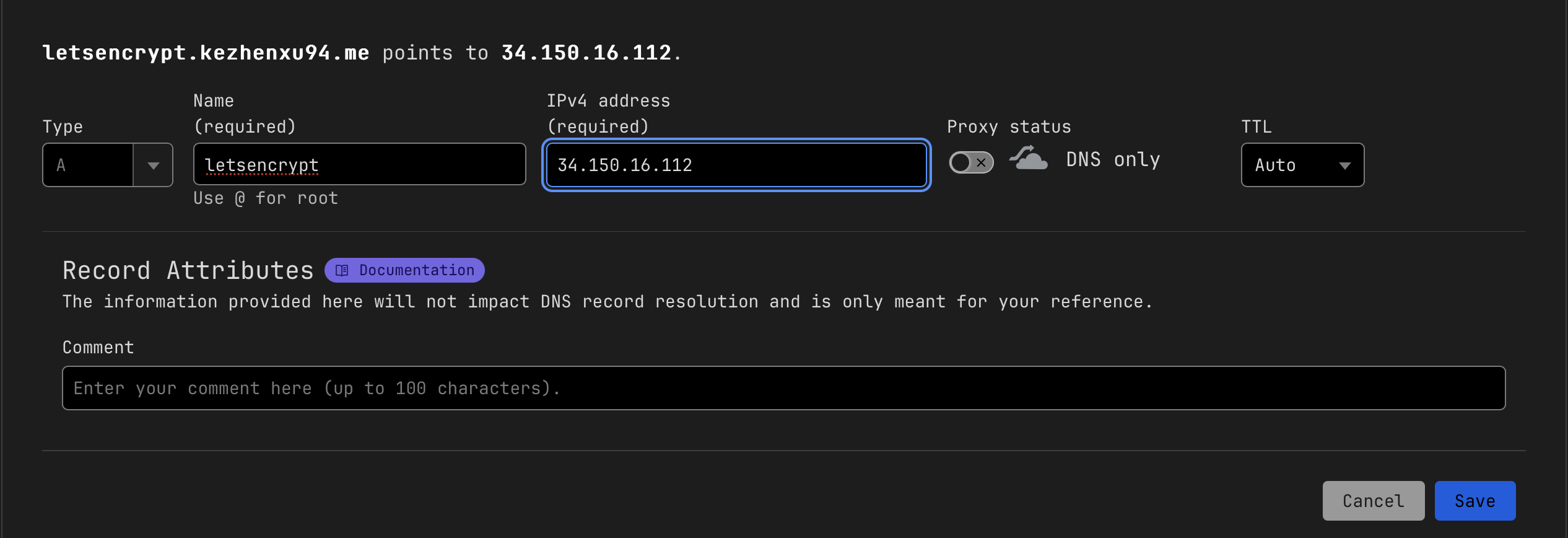Open the Documentation link
The image size is (1568, 538).
416,270
